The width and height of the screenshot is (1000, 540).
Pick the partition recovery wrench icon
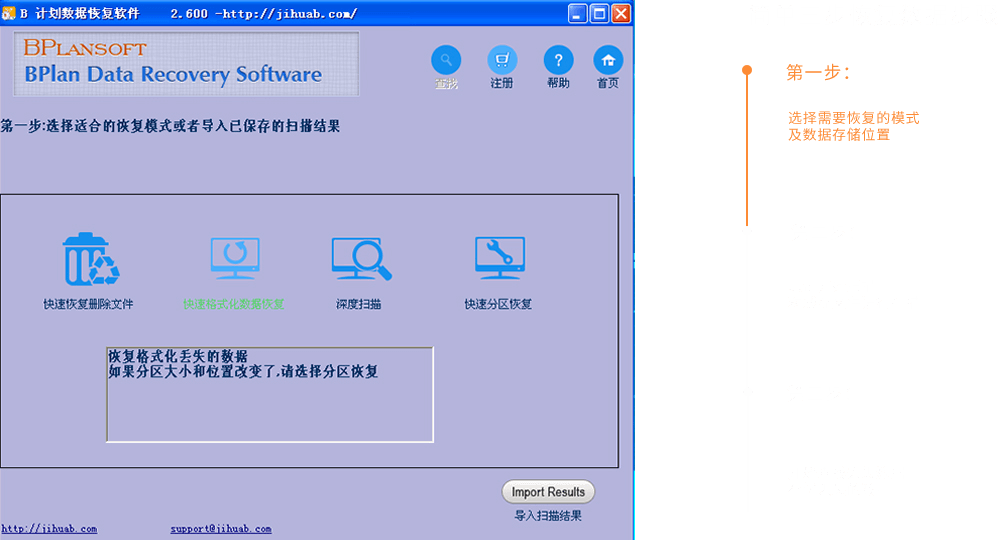499,259
